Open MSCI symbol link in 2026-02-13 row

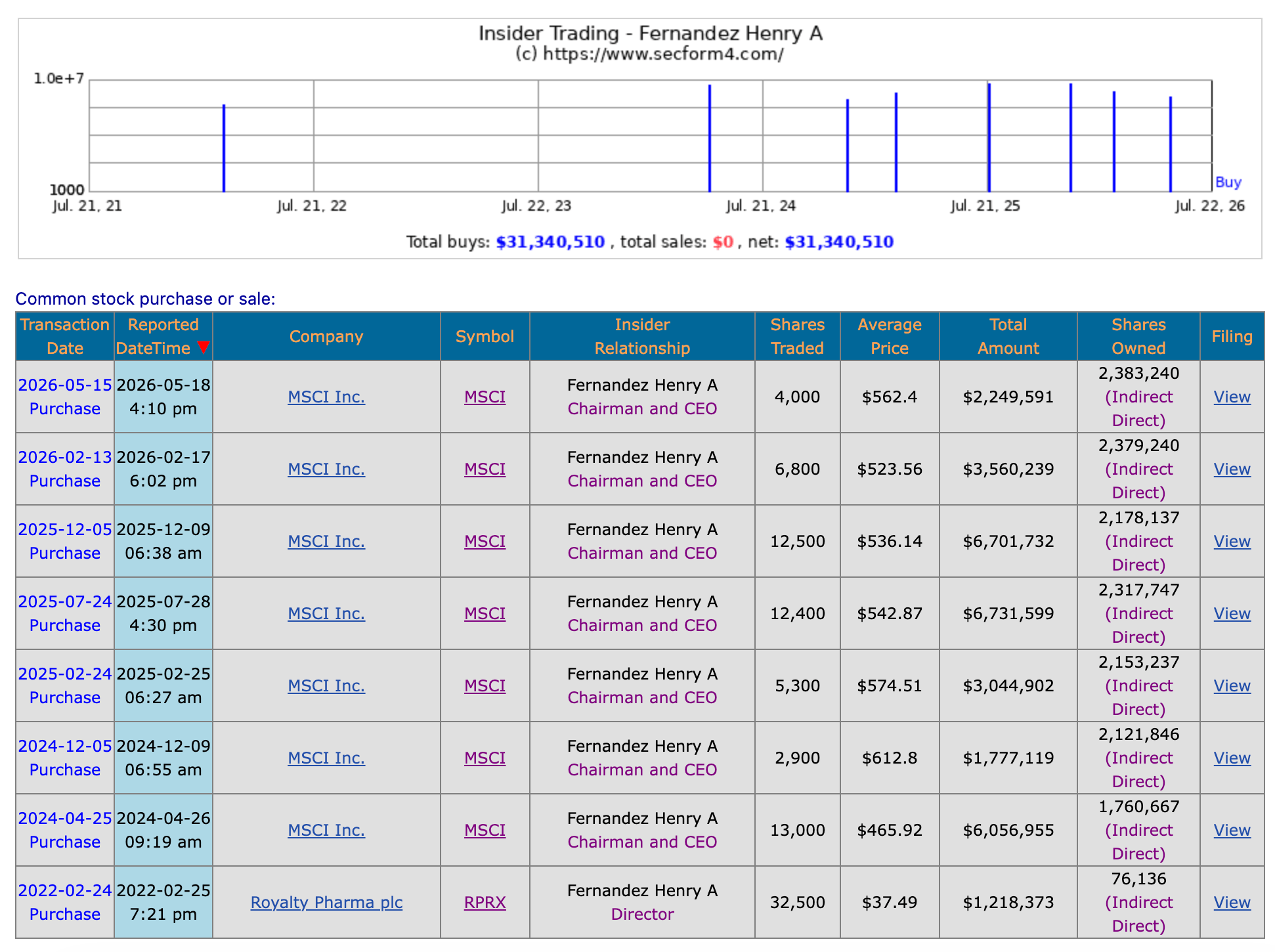click(485, 469)
